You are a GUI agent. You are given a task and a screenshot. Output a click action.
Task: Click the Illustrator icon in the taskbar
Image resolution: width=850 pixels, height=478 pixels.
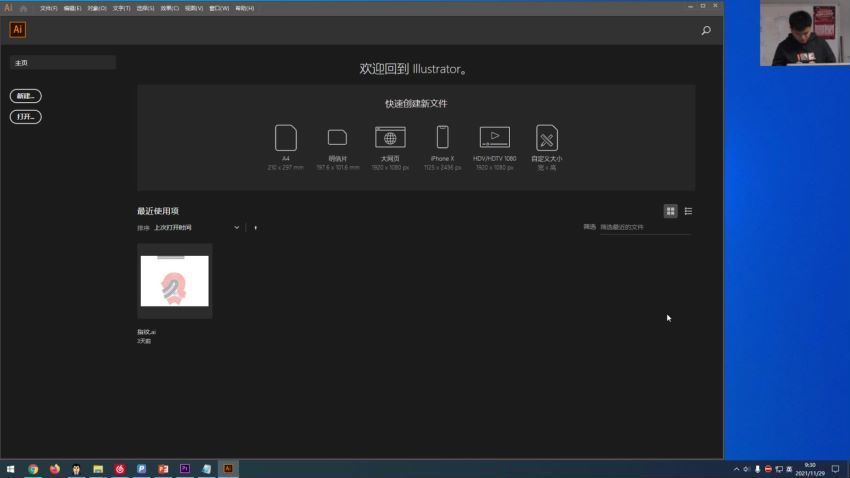[x=228, y=469]
